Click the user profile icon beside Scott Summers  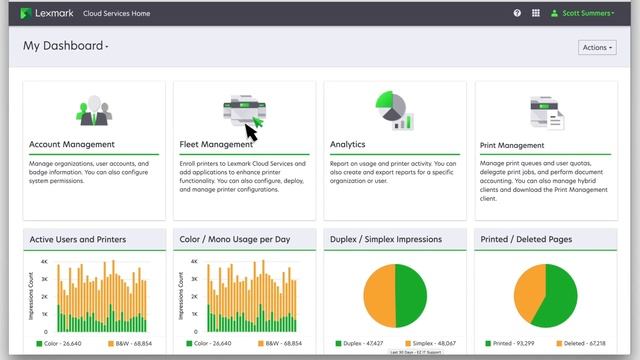pos(554,13)
